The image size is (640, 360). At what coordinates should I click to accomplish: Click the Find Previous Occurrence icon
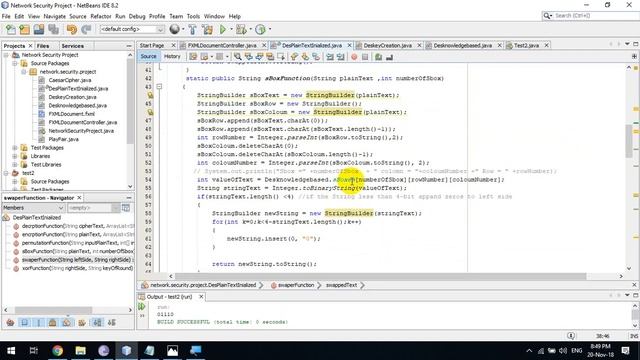(x=248, y=57)
